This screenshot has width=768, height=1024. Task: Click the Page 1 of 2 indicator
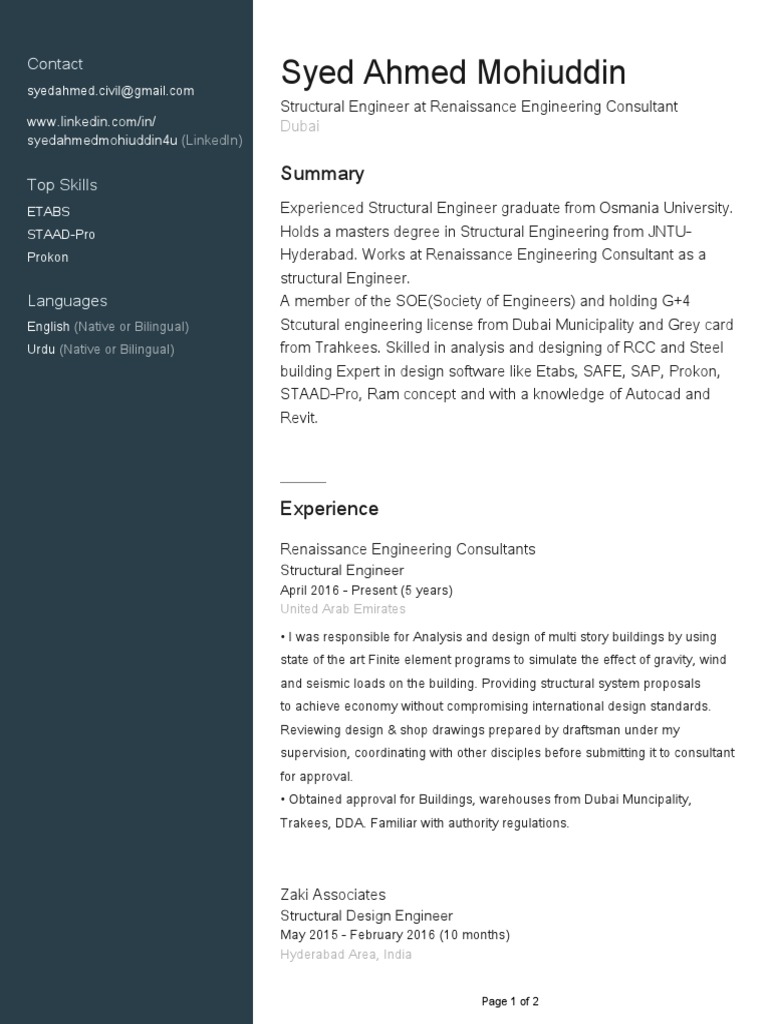(x=510, y=1001)
